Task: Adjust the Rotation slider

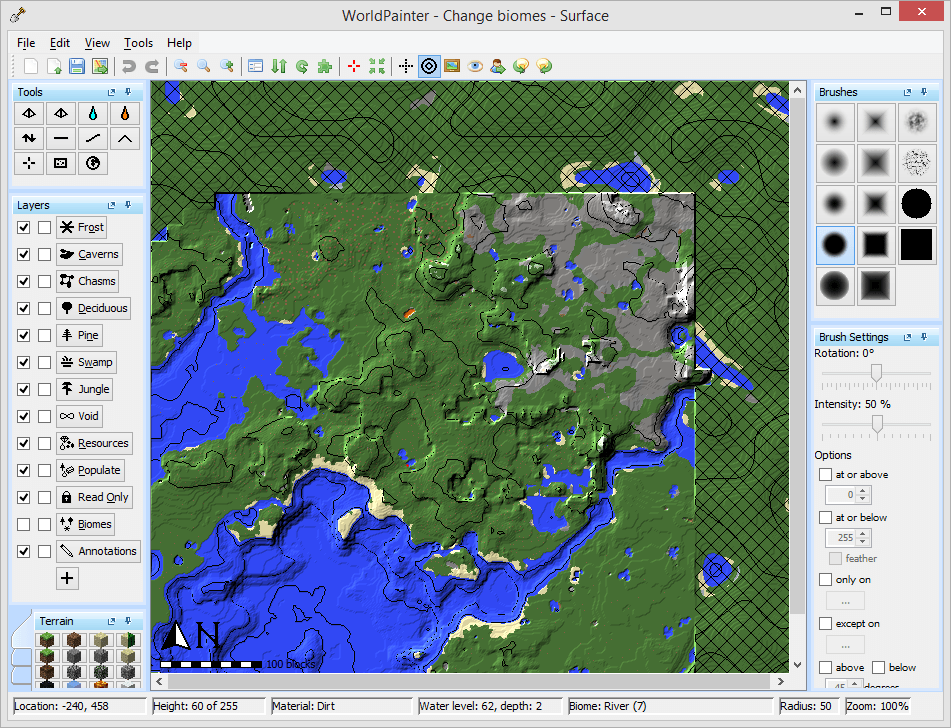Action: 876,373
